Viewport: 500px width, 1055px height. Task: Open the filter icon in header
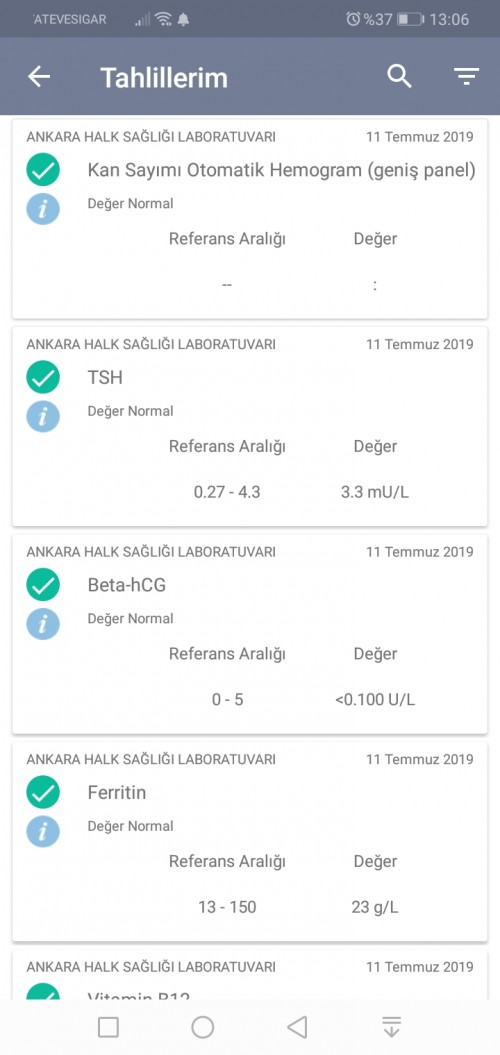click(x=466, y=77)
